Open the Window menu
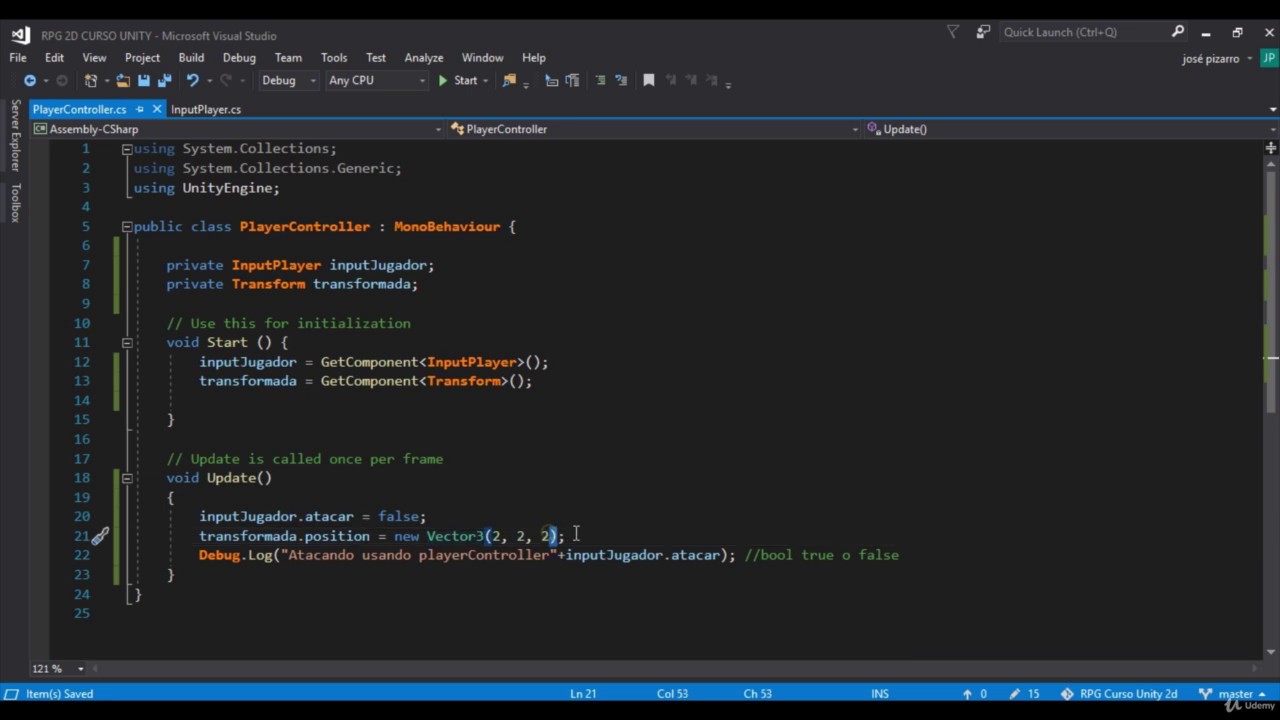The width and height of the screenshot is (1280, 720). click(482, 58)
